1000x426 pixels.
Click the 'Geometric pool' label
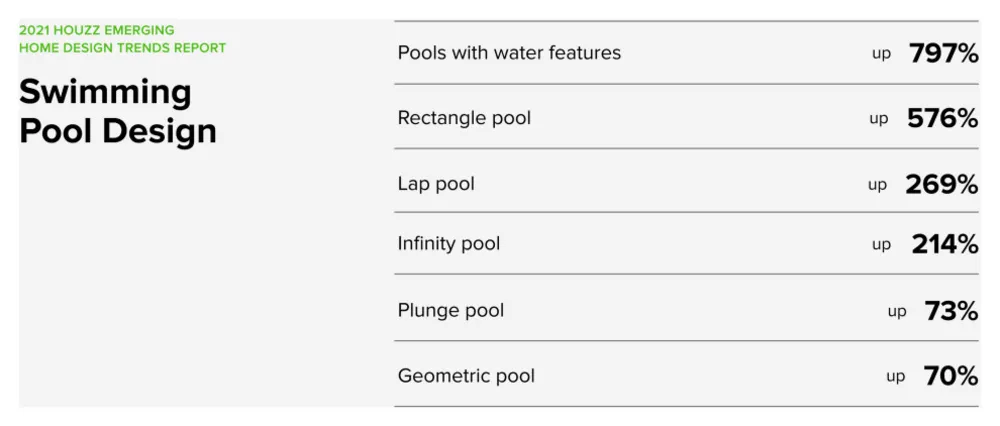click(x=466, y=376)
